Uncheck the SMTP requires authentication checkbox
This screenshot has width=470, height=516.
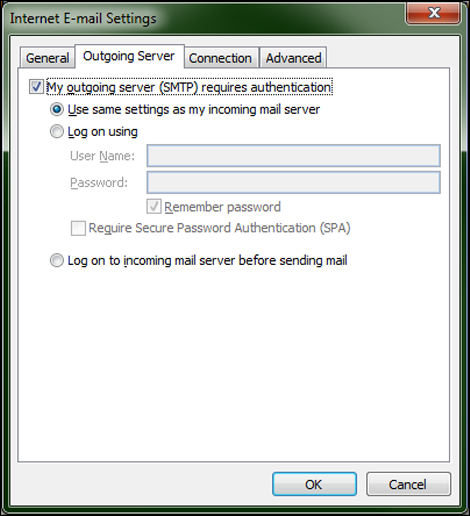coord(36,87)
